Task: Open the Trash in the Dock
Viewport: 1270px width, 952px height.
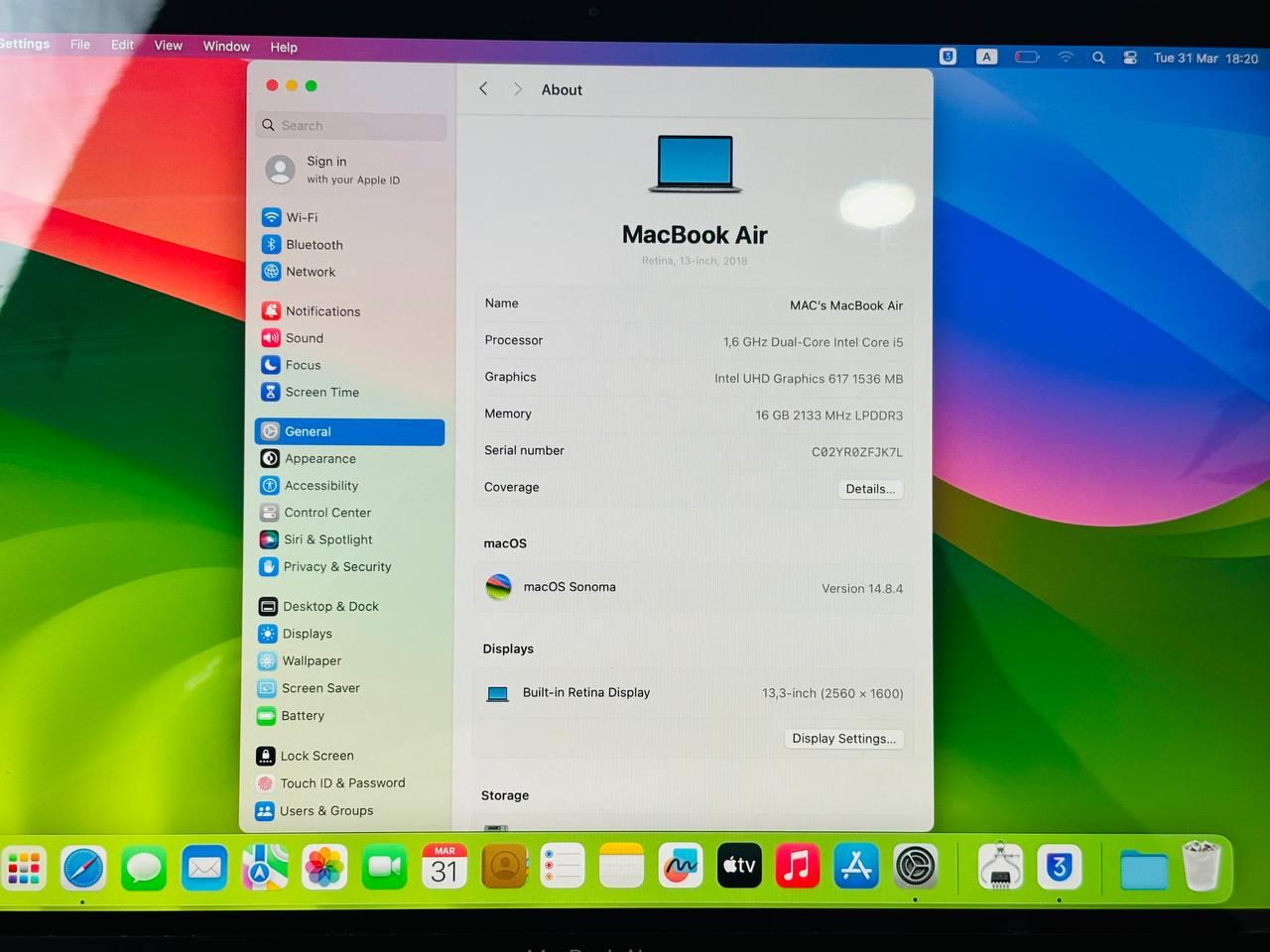Action: click(1202, 867)
